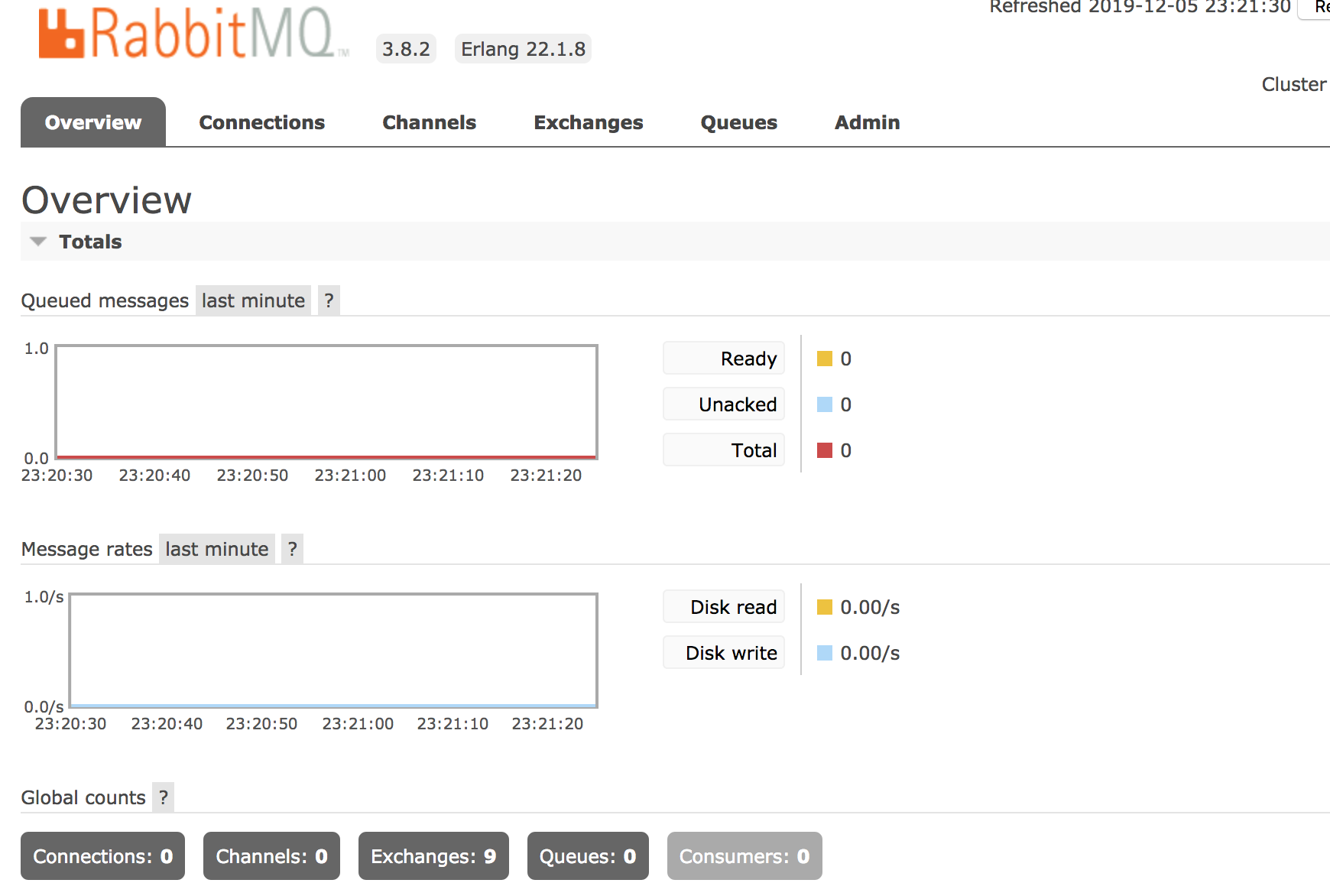Click the Overview page heading
Viewport: 1330px width, 896px height.
click(x=106, y=200)
